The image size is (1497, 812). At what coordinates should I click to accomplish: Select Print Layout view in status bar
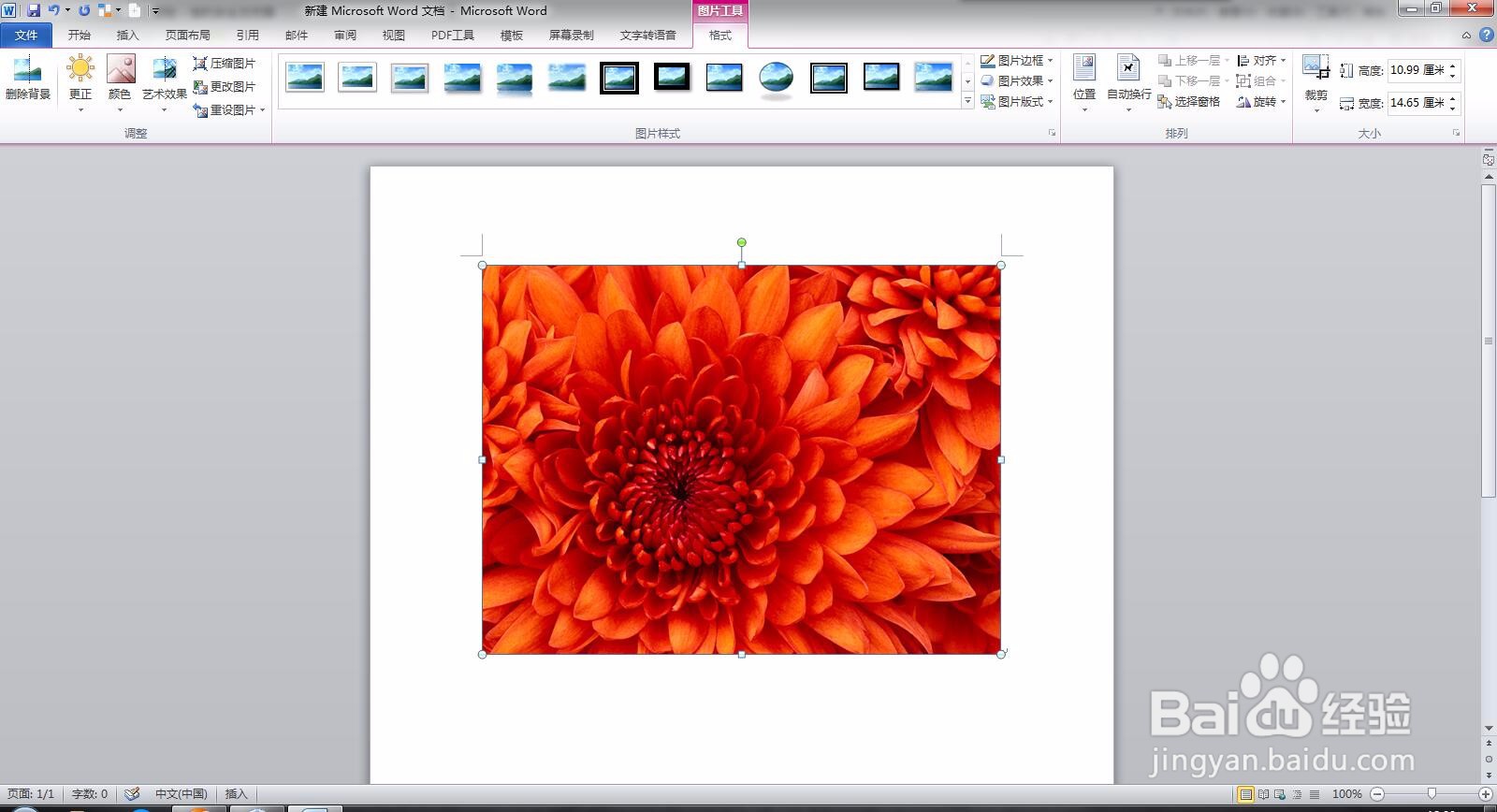pos(1245,794)
